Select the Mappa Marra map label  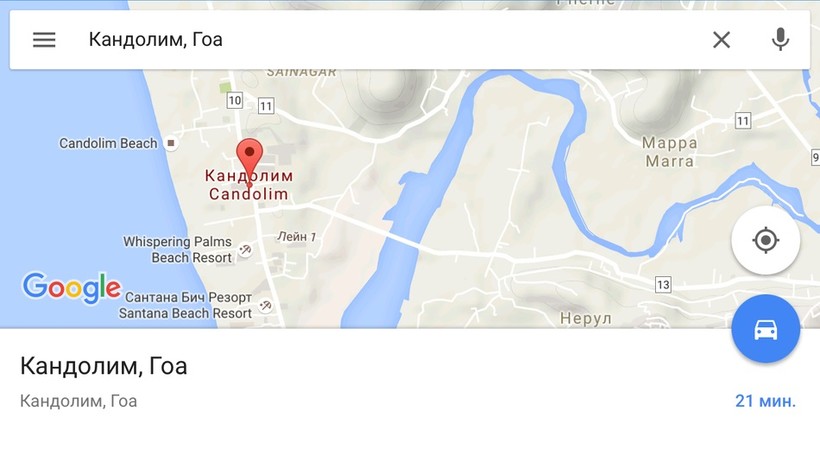tap(669, 152)
